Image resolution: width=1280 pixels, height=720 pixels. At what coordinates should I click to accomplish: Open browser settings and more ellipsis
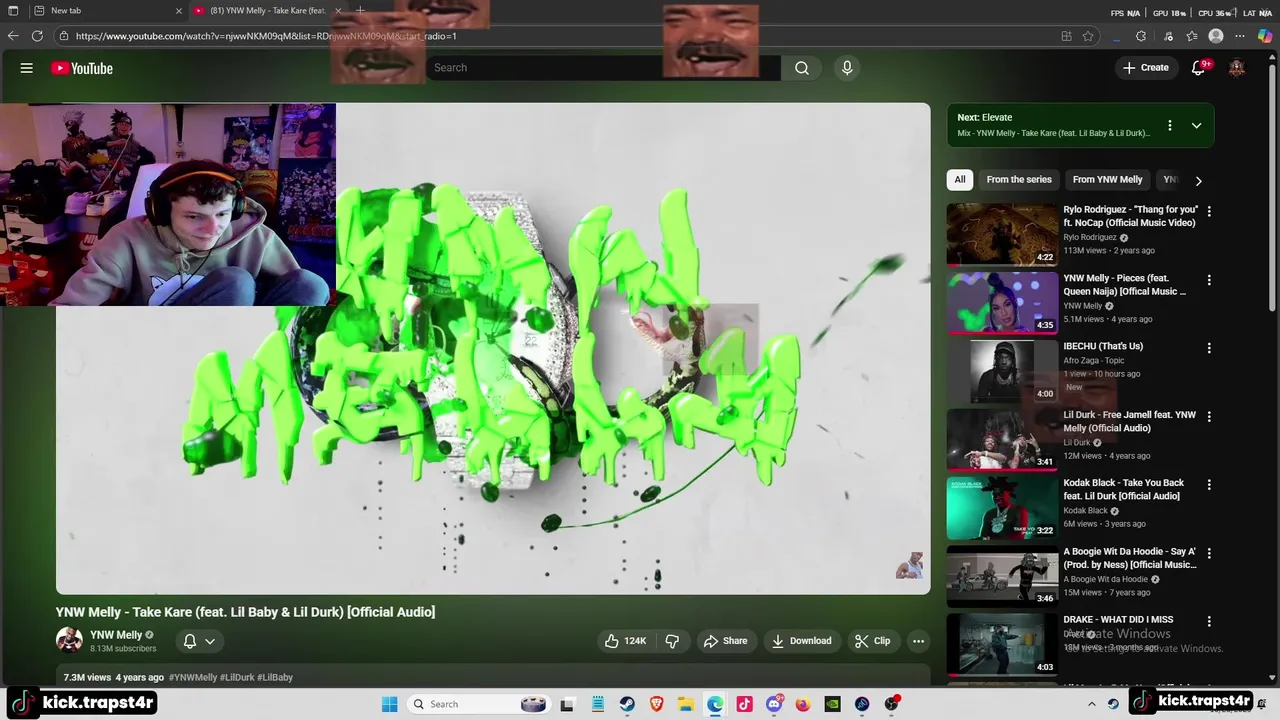pos(1241,36)
